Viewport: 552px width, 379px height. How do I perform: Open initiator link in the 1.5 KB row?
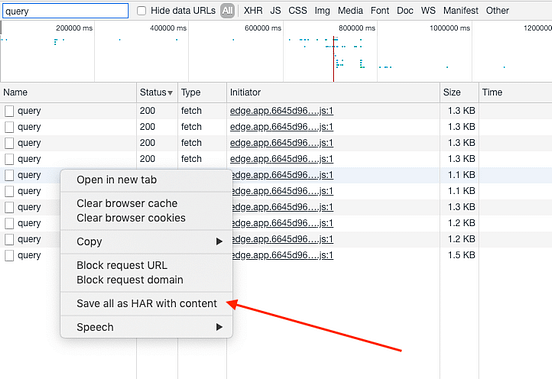tap(283, 255)
